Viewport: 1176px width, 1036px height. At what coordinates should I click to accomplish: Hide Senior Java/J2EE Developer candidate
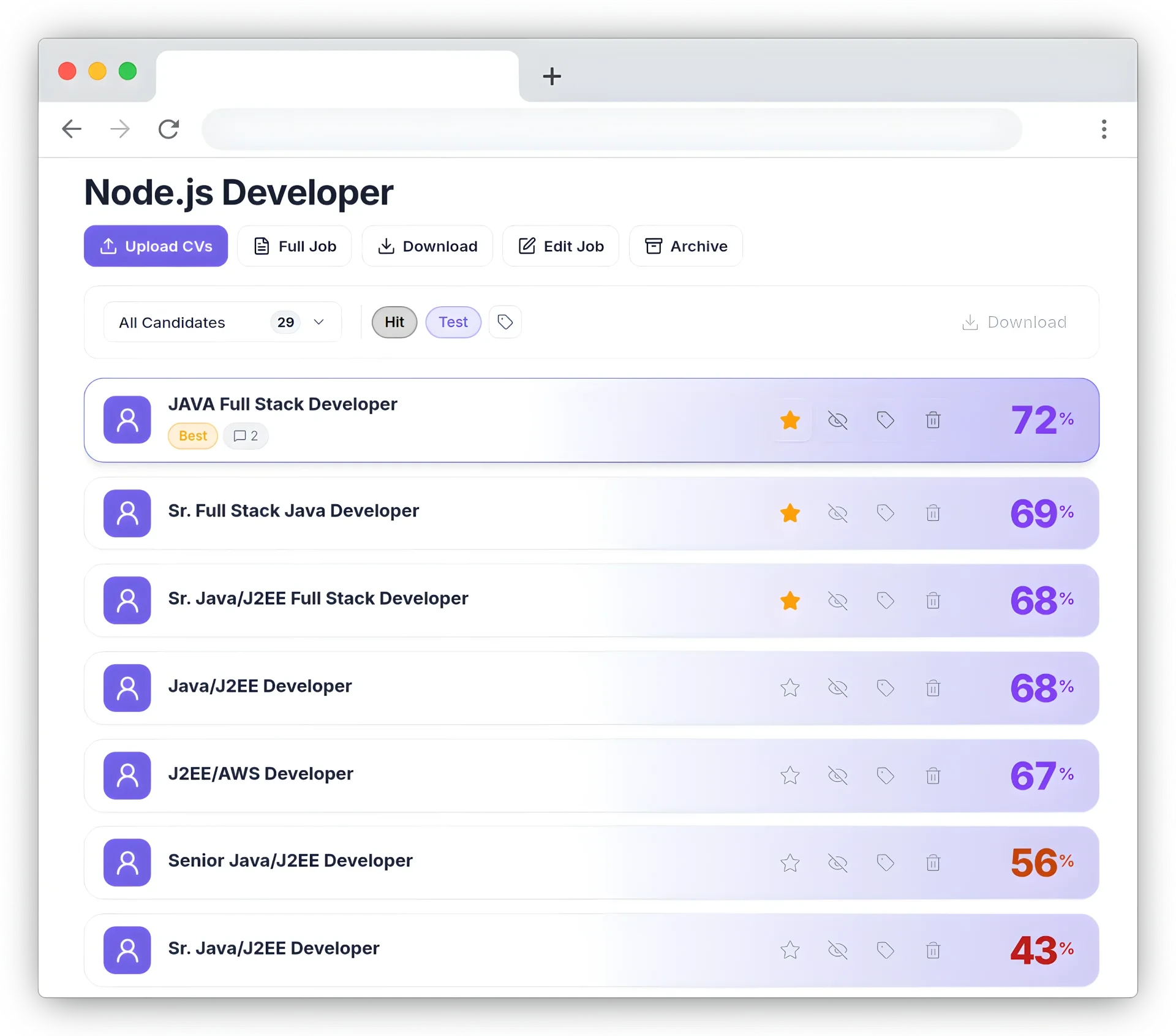838,863
